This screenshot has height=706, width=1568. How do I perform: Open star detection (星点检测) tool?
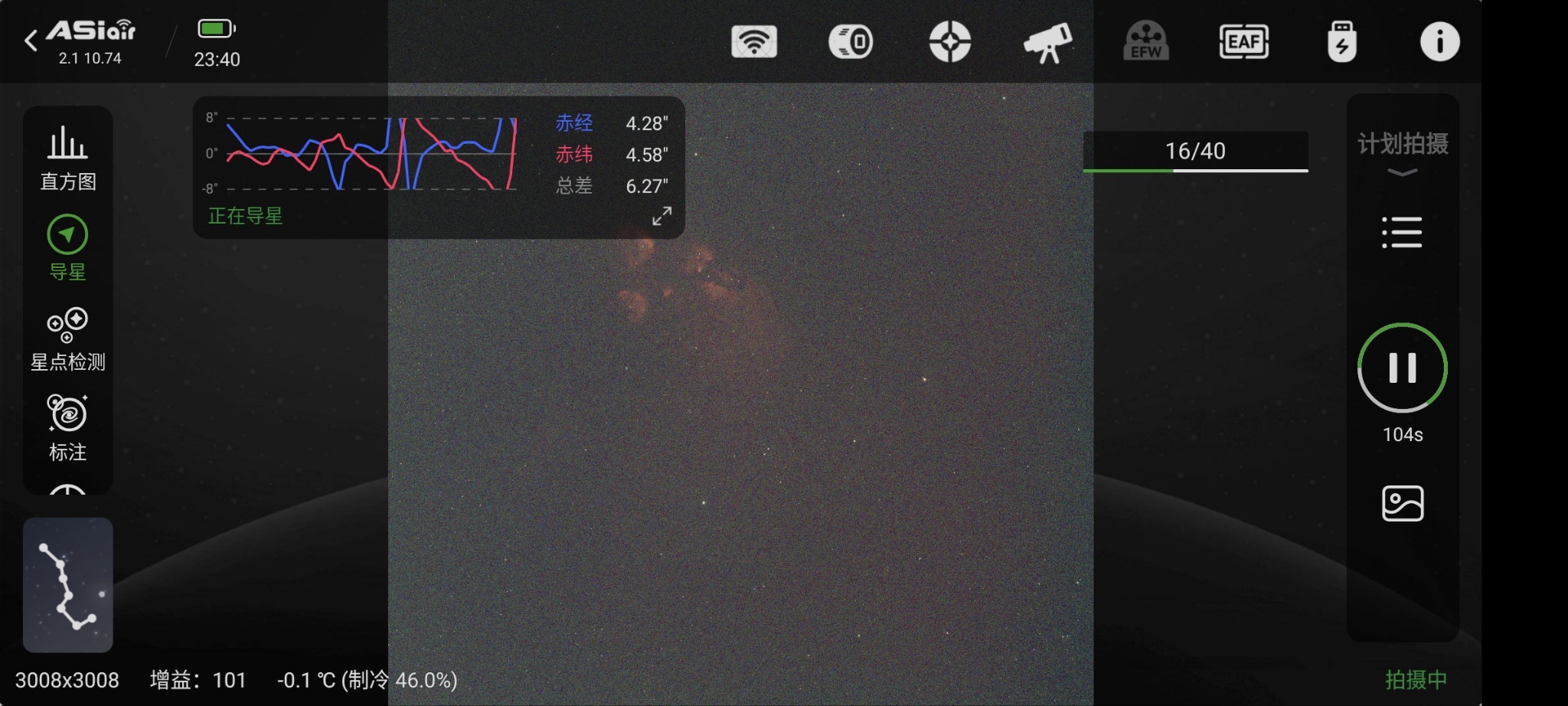click(67, 339)
